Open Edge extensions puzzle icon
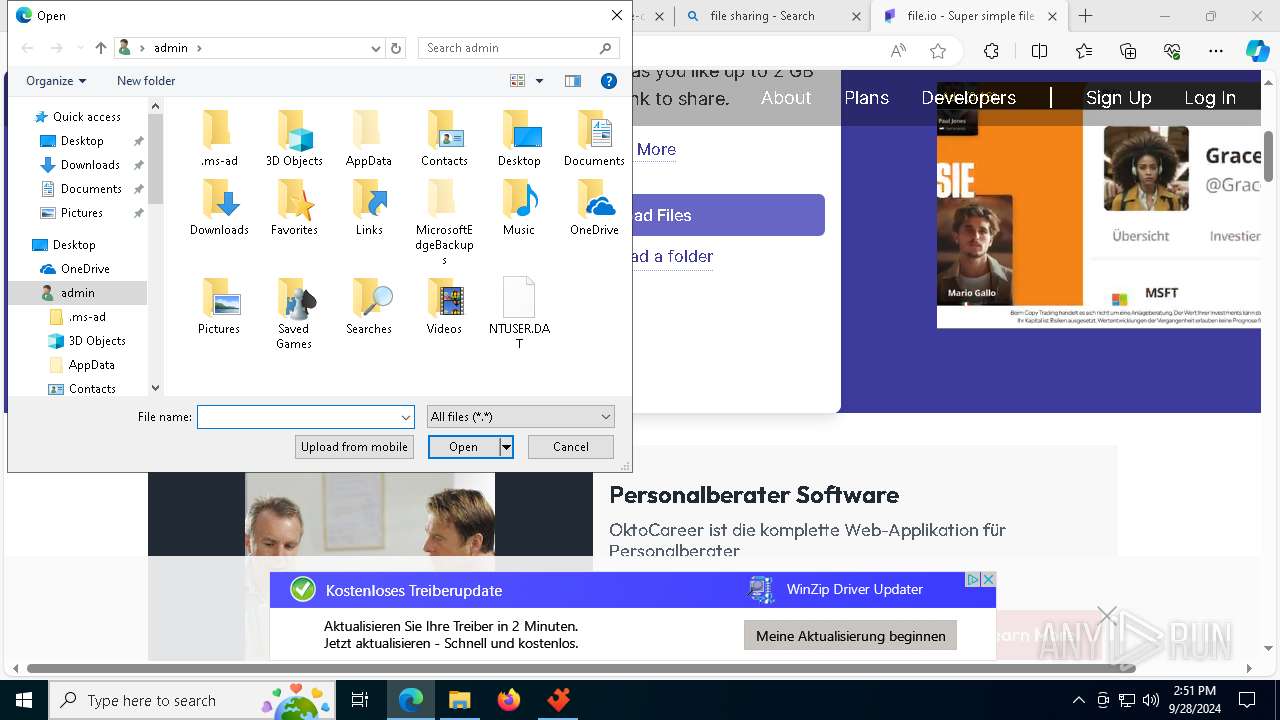 pos(991,51)
